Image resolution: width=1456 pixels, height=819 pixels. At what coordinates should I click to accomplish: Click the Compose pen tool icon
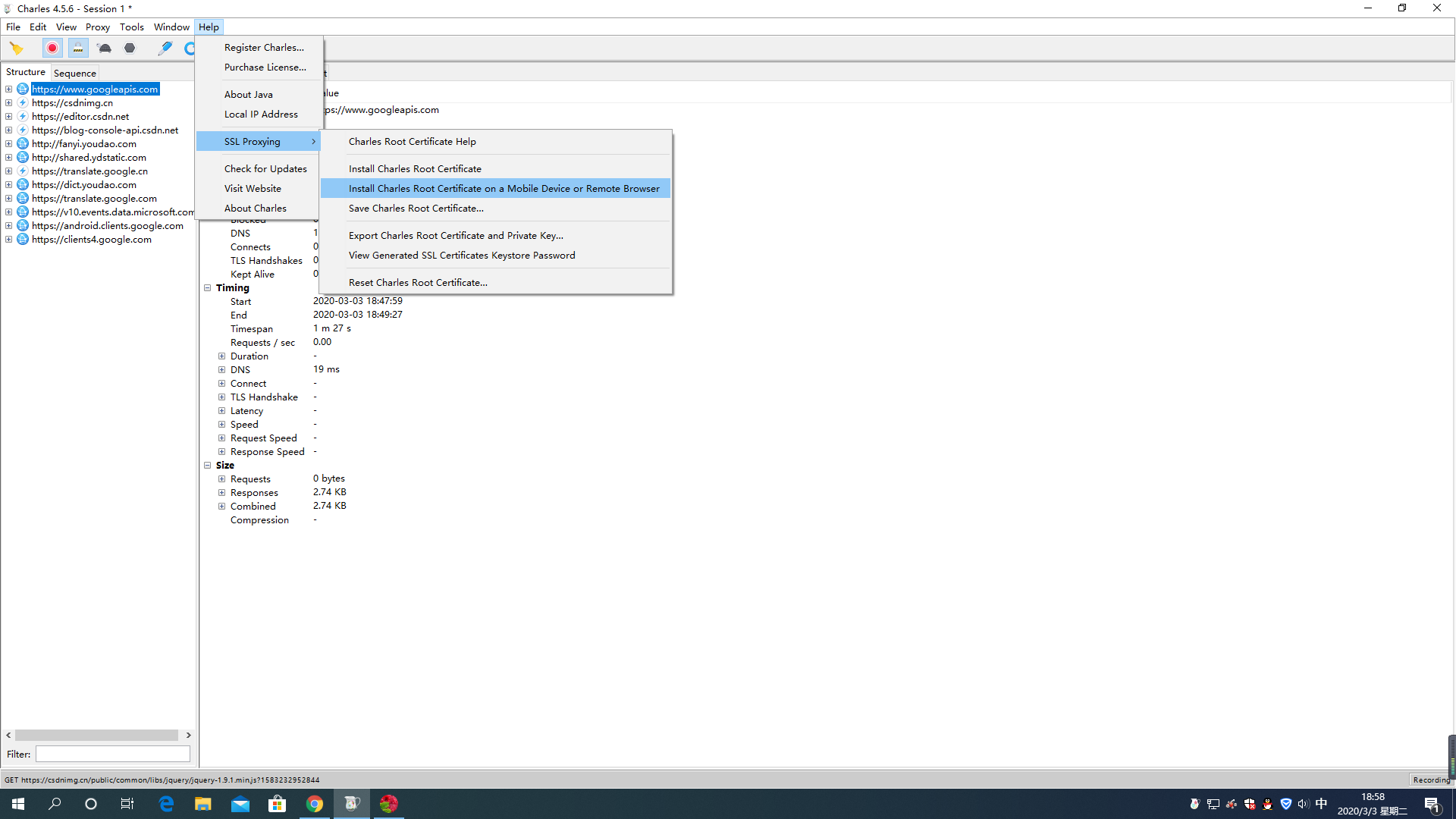[x=165, y=48]
